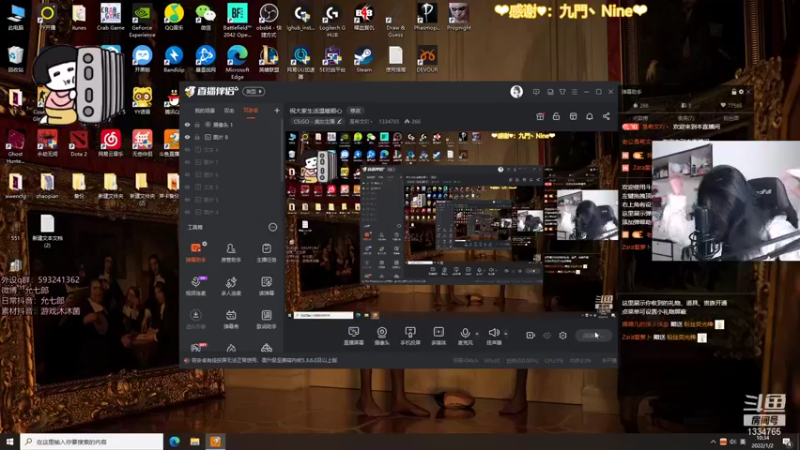Open 视频连麦 tool in toolbox
Viewport: 800px width, 450px height.
pyautogui.click(x=195, y=286)
